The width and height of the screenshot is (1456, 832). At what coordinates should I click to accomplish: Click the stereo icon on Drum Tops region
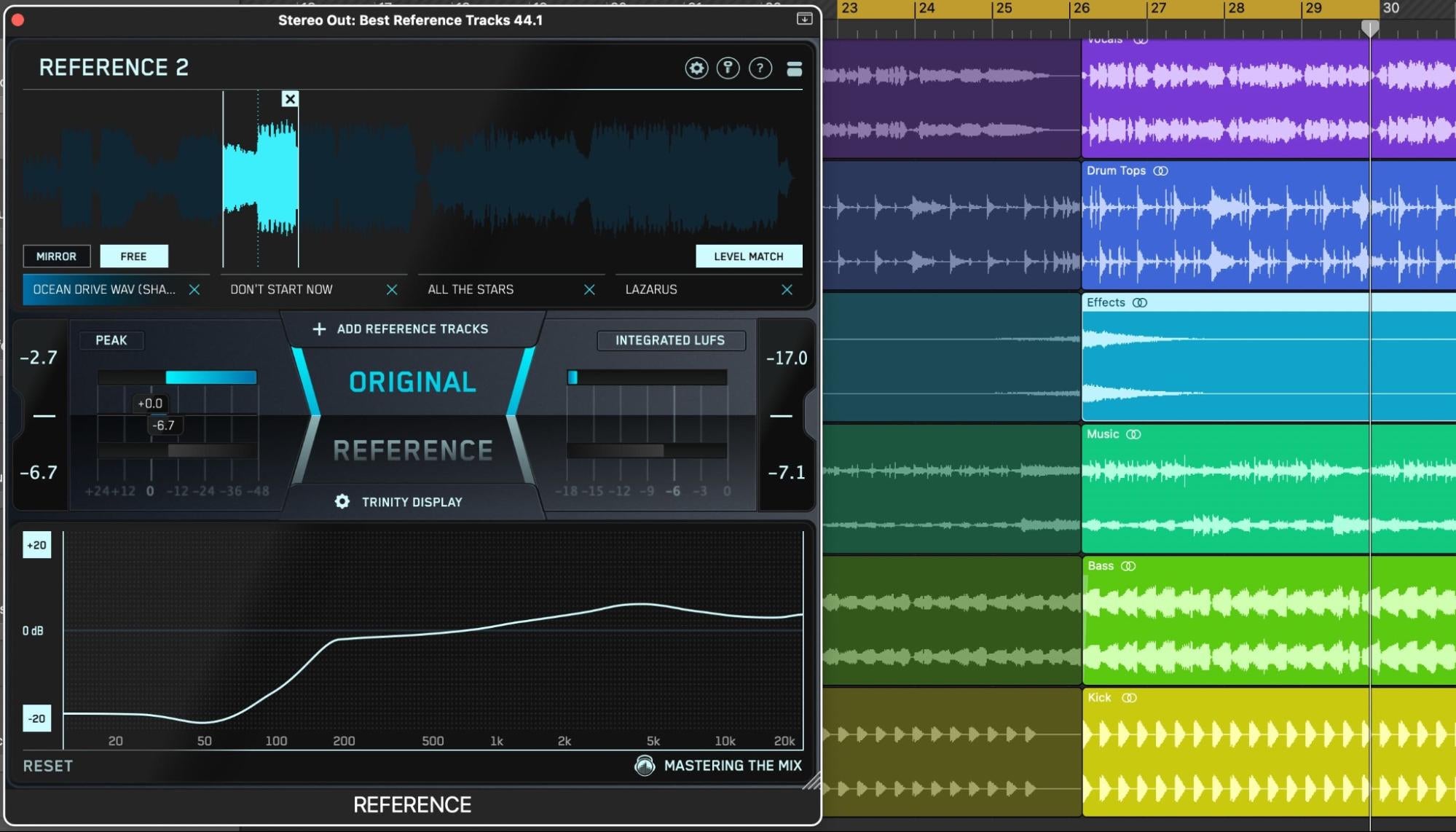pyautogui.click(x=1161, y=170)
